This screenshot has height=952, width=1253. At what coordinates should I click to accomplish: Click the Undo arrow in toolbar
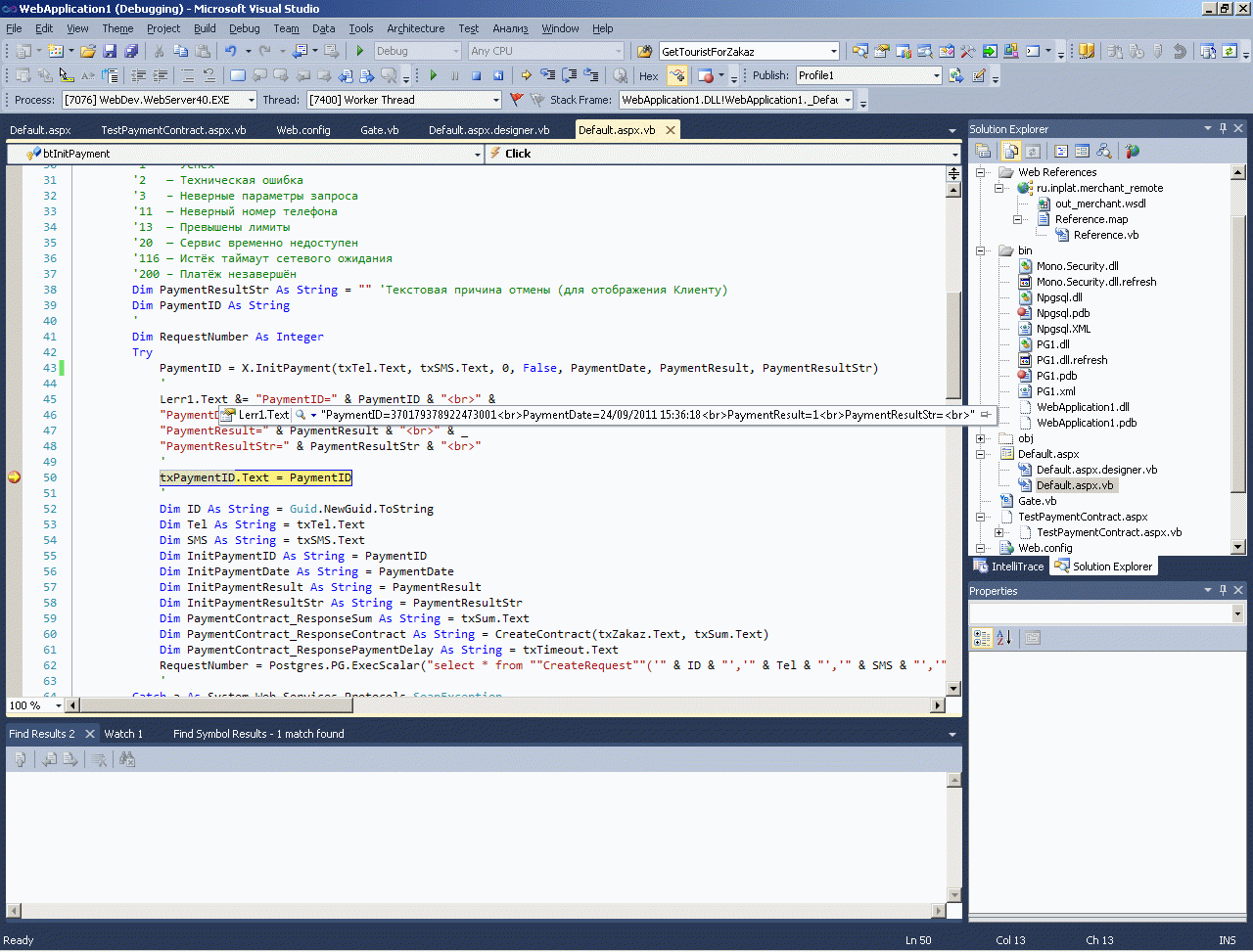tap(230, 51)
